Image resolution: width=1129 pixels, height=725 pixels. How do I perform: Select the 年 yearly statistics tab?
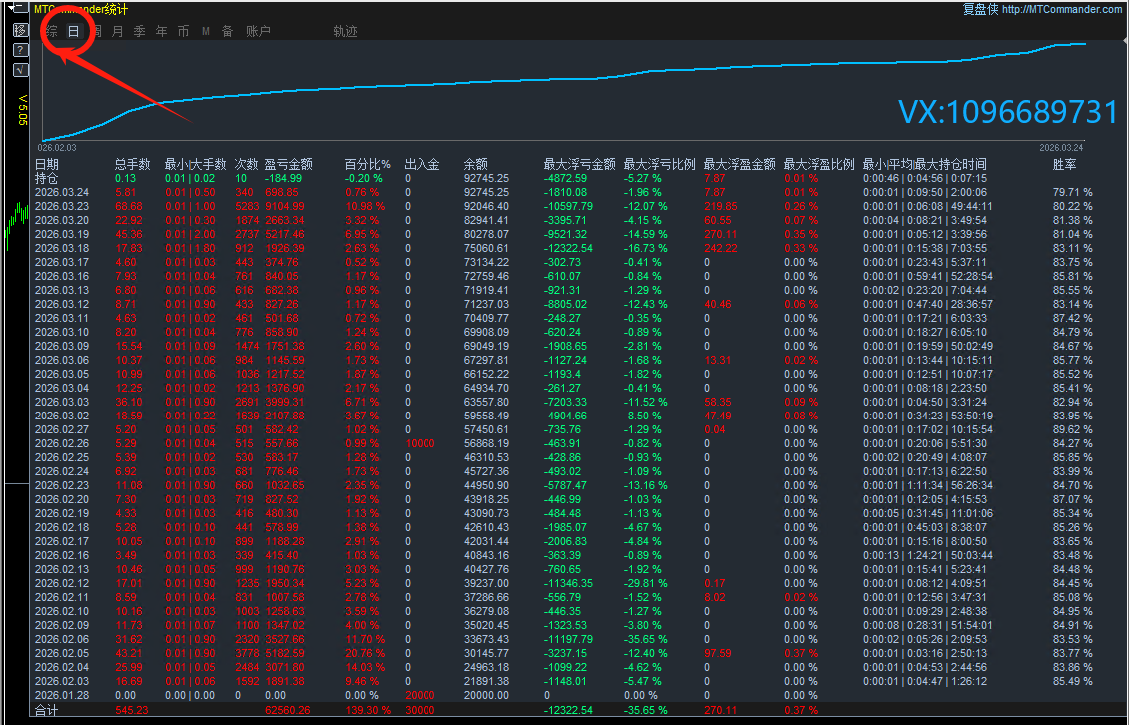(162, 31)
